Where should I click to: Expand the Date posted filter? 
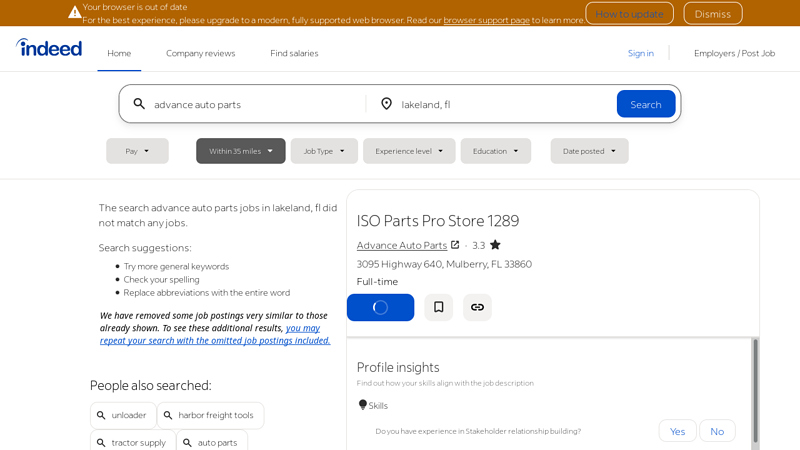(589, 151)
